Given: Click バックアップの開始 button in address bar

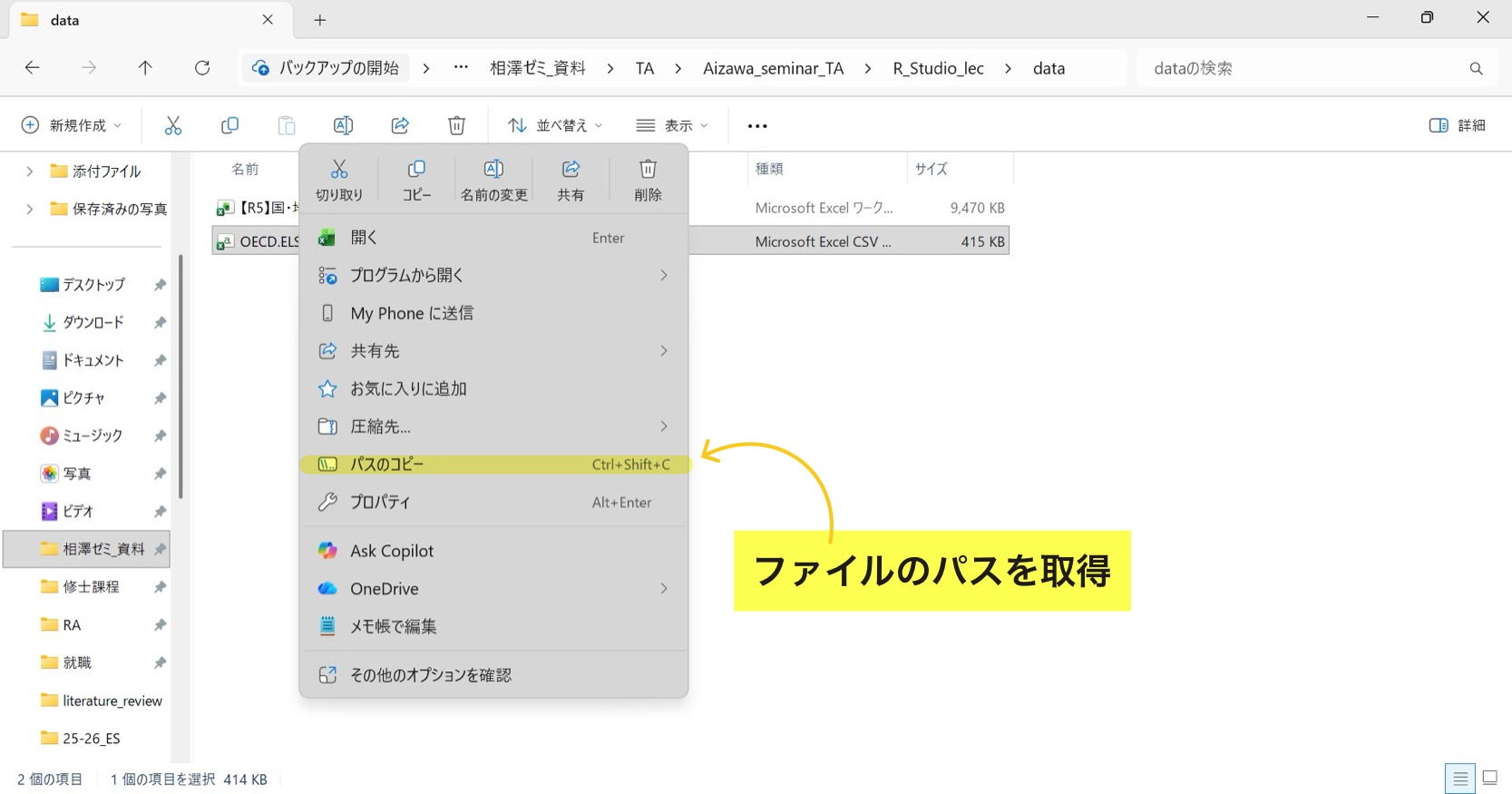Looking at the screenshot, I should click(x=326, y=68).
